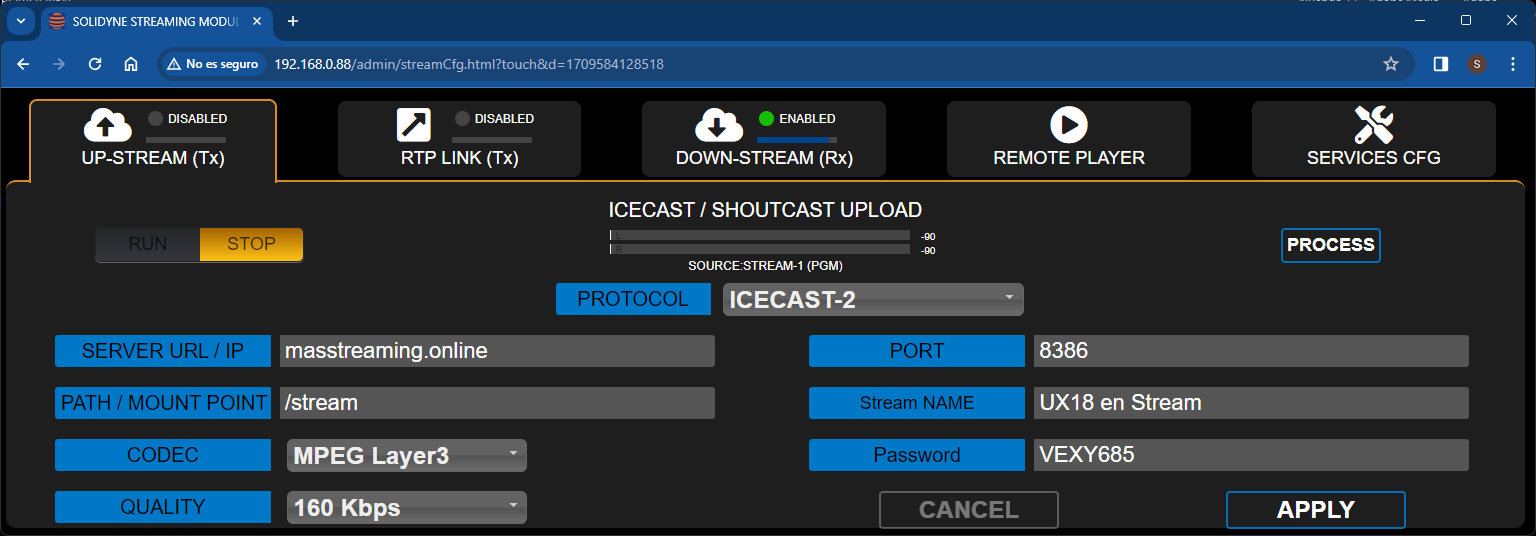Click the QUALITY label
This screenshot has width=1536, height=536.
coord(163,507)
